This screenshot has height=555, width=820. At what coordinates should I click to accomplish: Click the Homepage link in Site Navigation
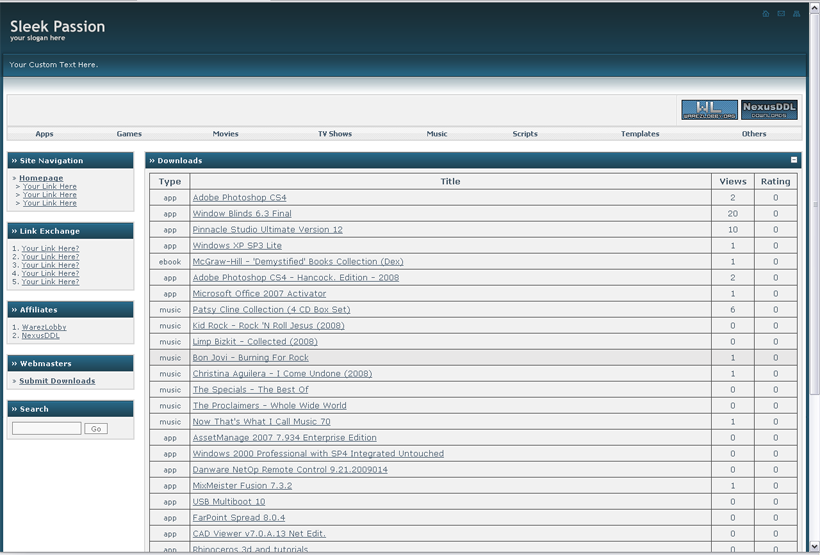pos(41,178)
